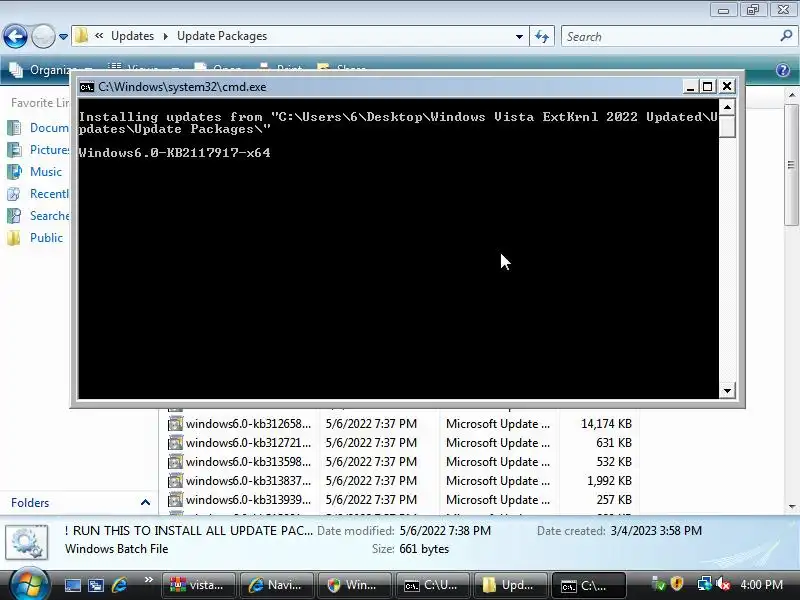Expand the arrow after Updates breadcrumb
Viewport: 800px width, 600px height.
click(x=165, y=36)
